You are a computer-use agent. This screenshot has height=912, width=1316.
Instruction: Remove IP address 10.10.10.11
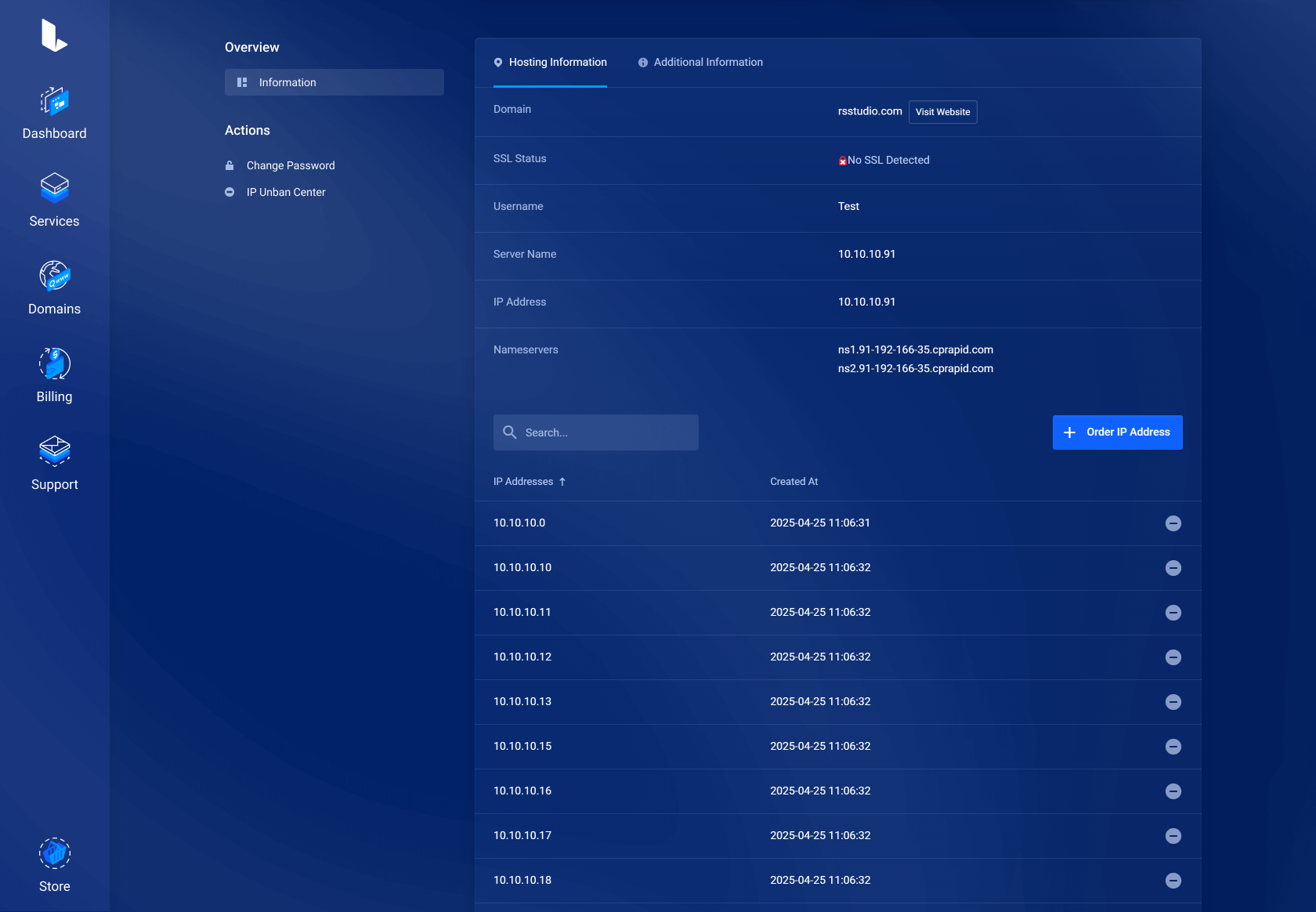click(1173, 613)
